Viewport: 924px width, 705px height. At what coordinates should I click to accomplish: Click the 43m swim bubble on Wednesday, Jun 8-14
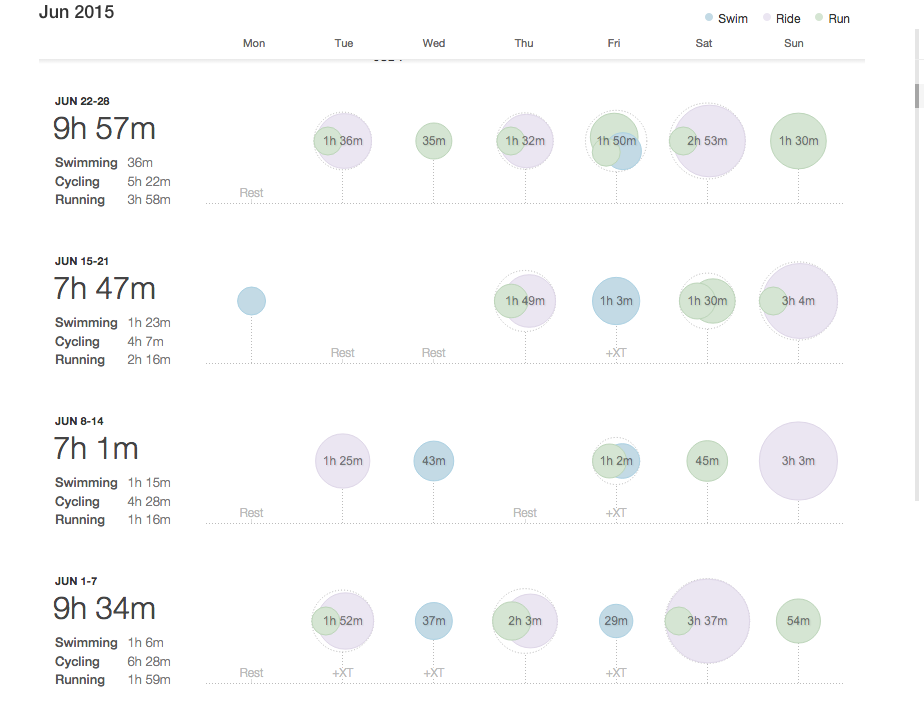[433, 461]
